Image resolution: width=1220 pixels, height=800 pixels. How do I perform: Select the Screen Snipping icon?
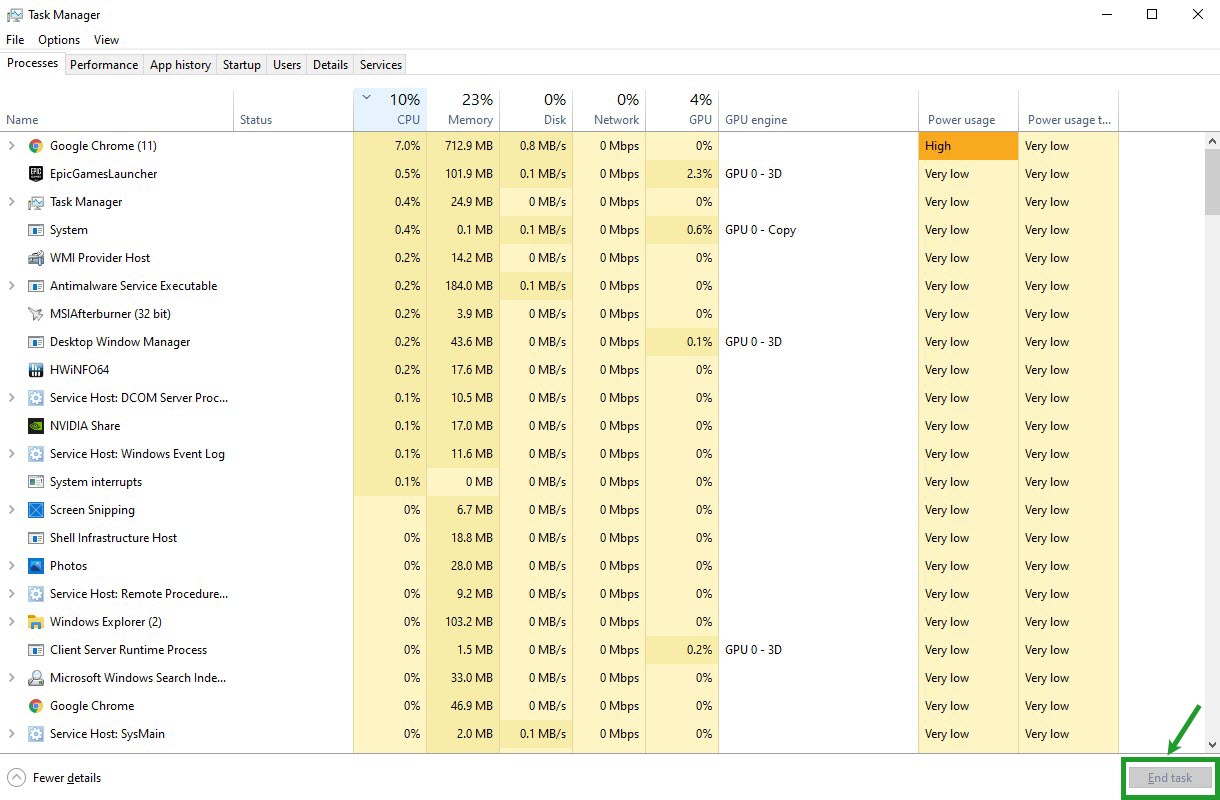36,510
